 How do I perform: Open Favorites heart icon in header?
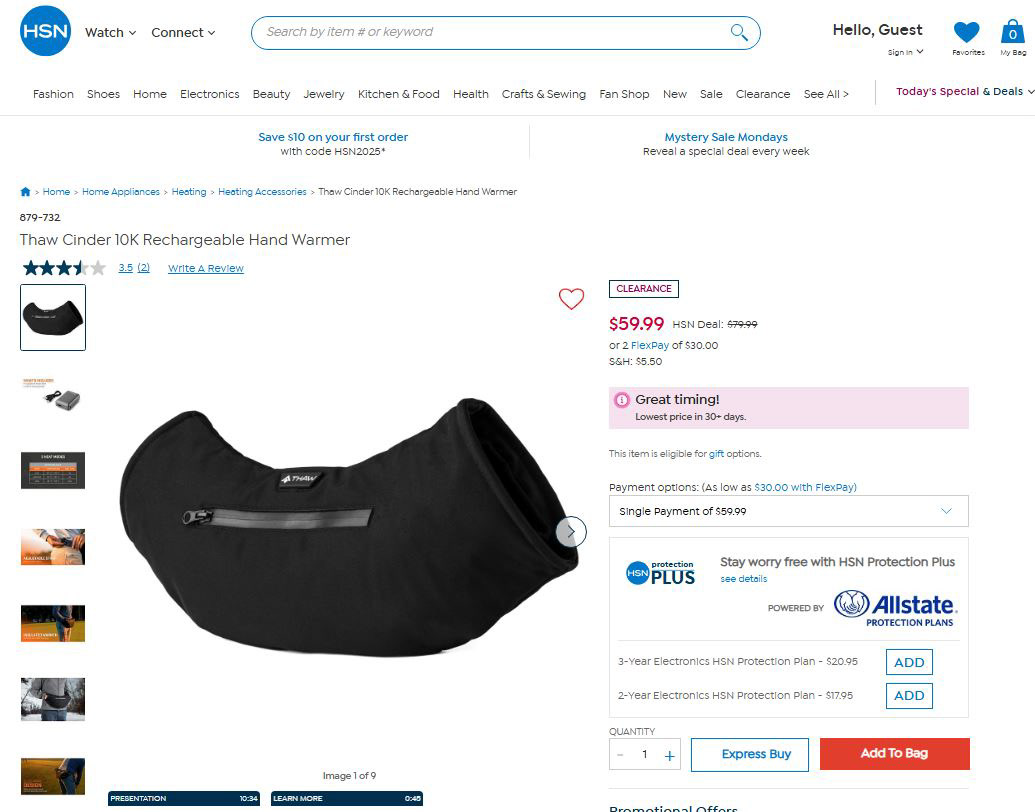coord(967,33)
